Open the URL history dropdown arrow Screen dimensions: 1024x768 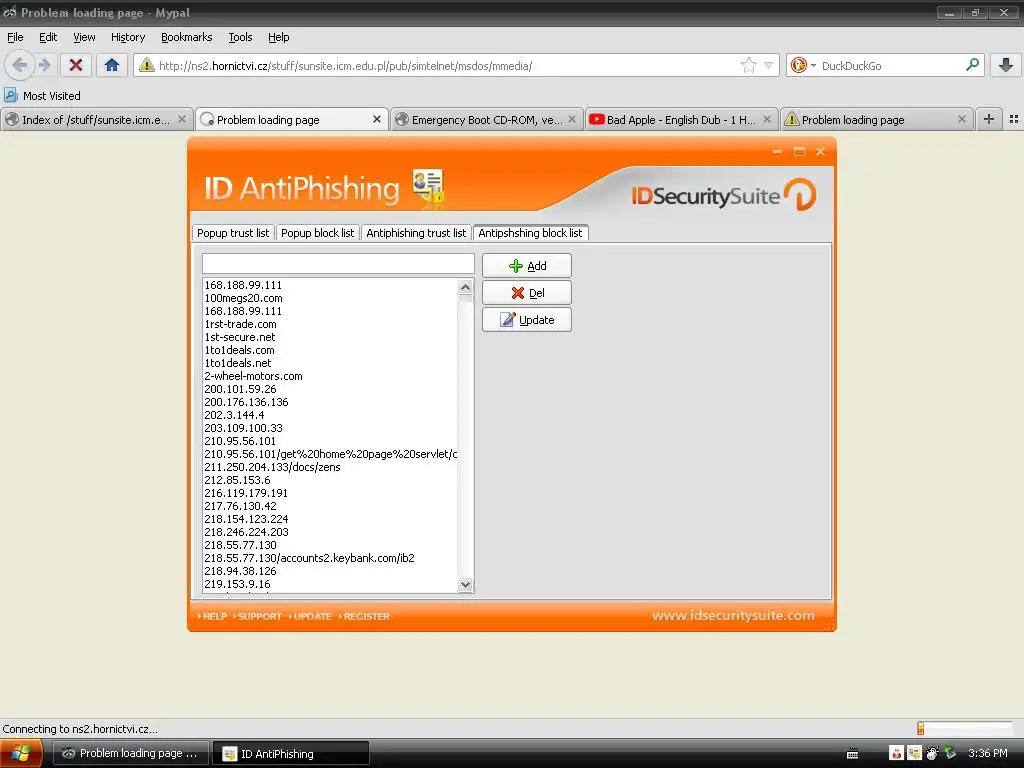click(x=769, y=65)
